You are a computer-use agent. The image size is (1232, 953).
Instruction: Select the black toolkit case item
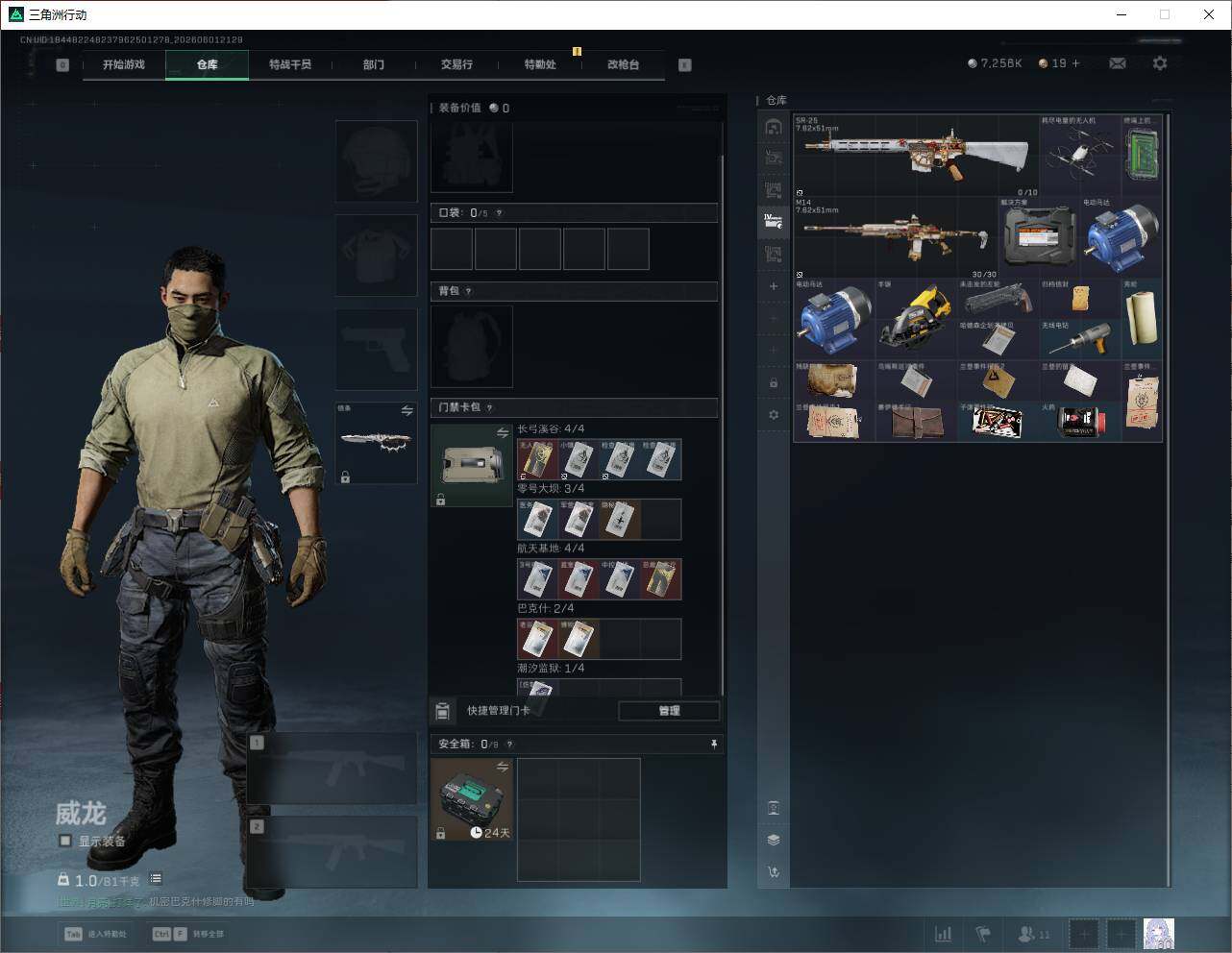pos(1039,238)
